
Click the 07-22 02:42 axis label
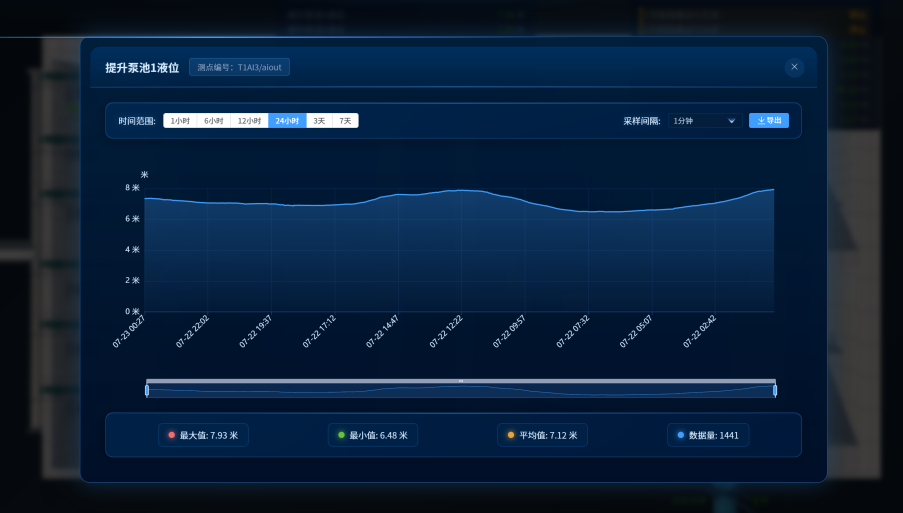(x=699, y=331)
